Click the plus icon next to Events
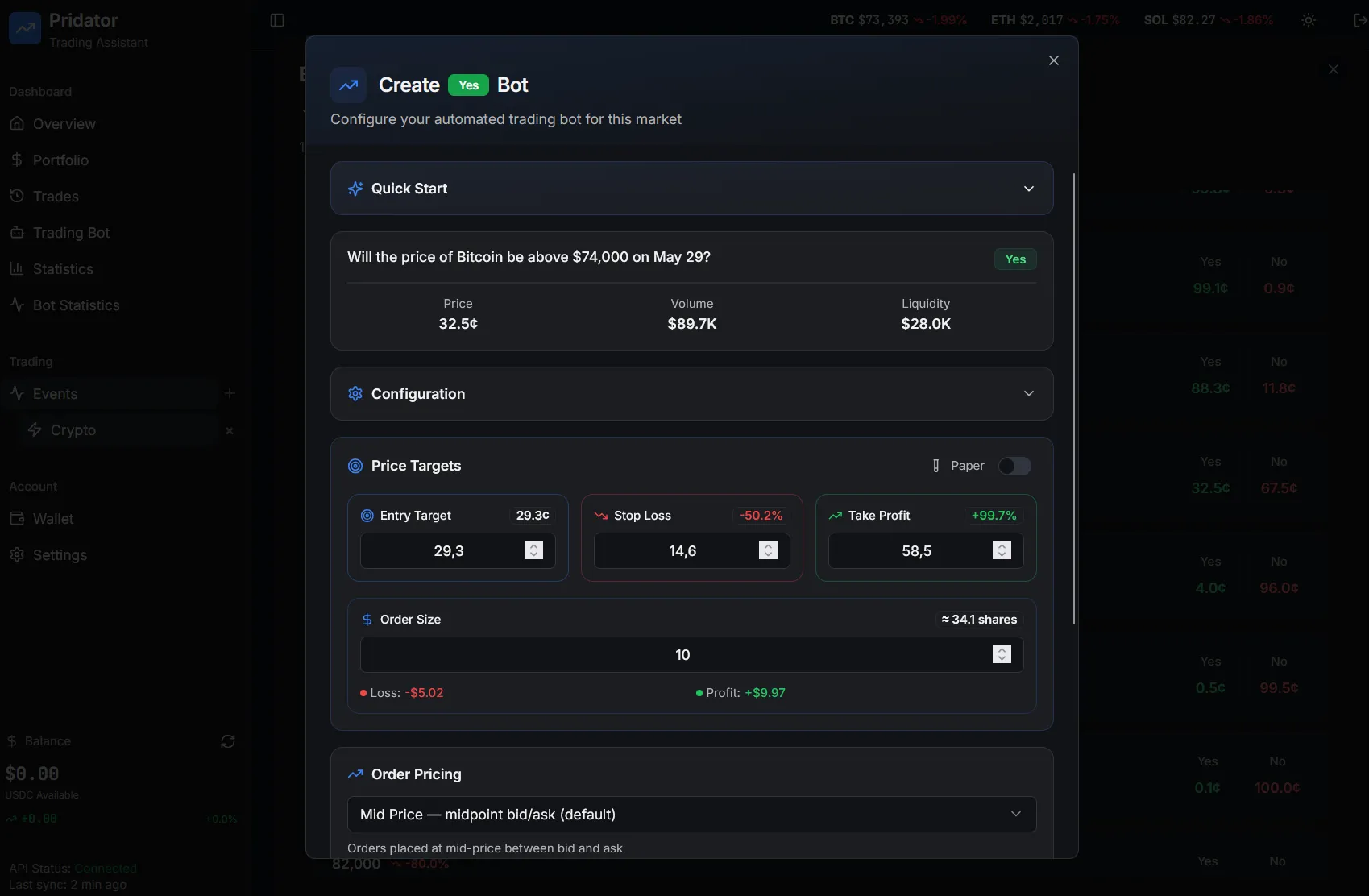The height and width of the screenshot is (896, 1369). (230, 393)
